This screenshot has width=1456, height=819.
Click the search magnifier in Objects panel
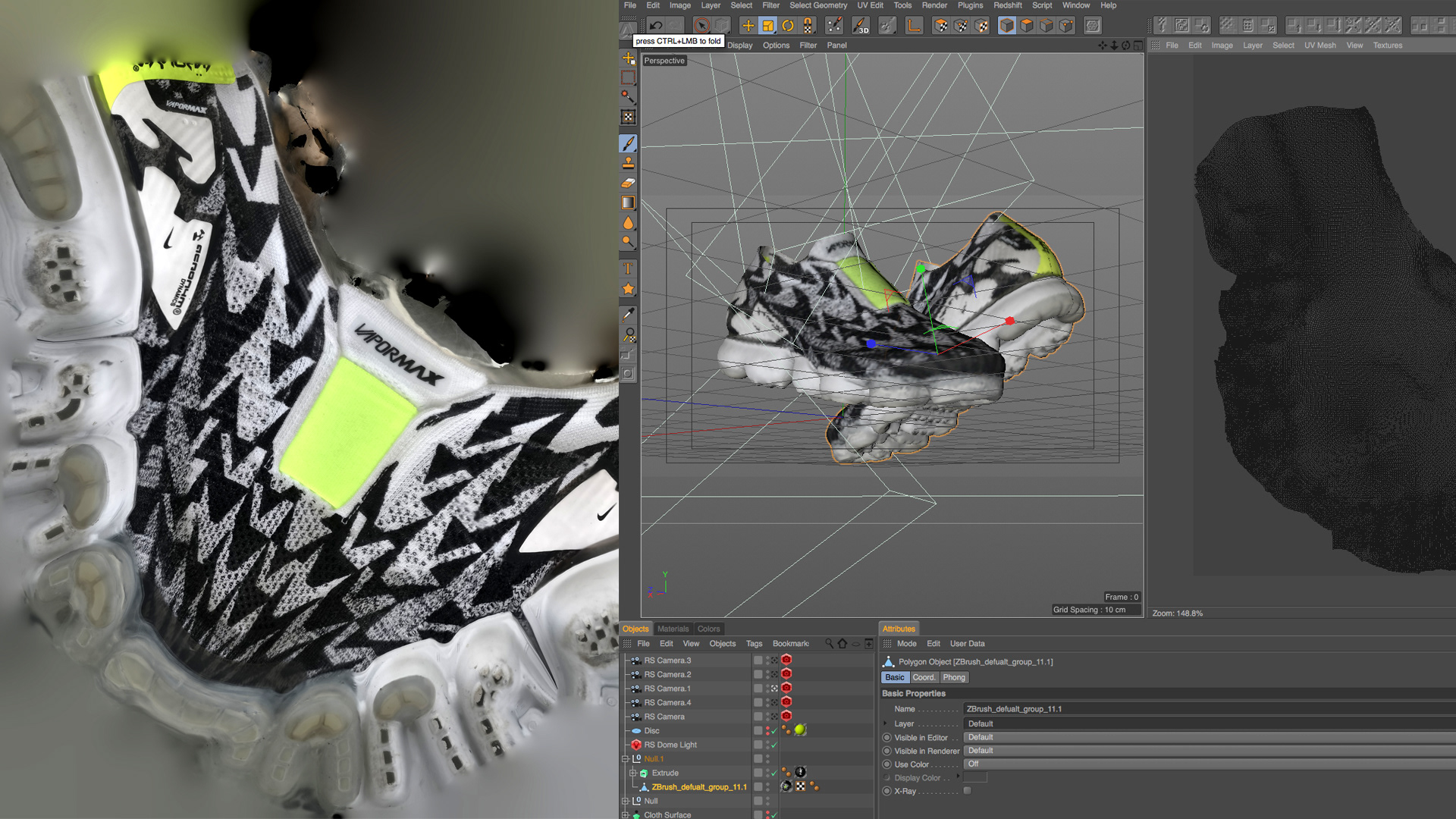tap(829, 643)
